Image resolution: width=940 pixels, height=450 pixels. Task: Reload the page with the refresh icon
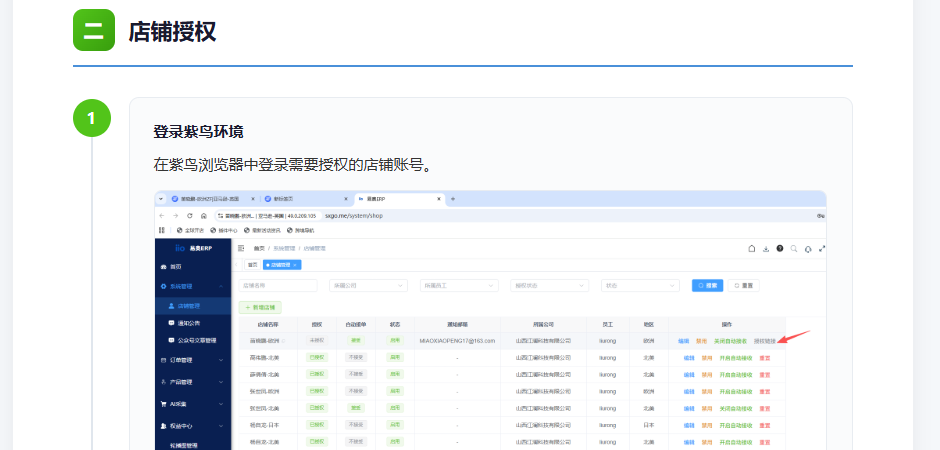pyautogui.click(x=189, y=216)
